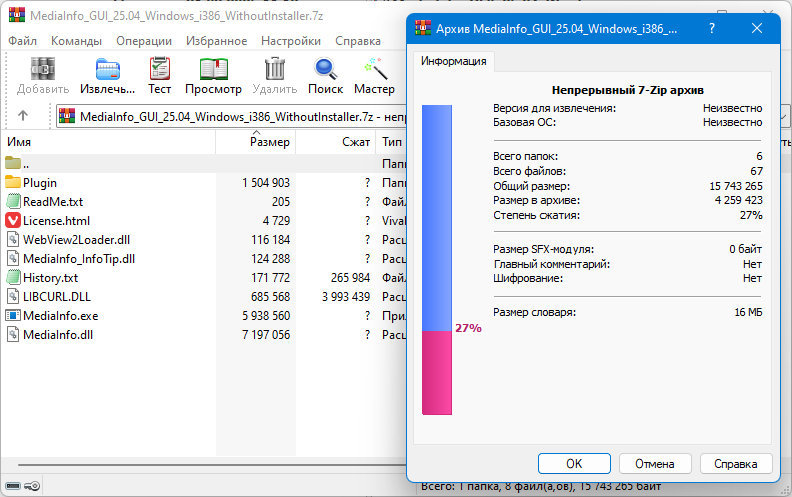This screenshot has width=792, height=497.
Task: Run the Test (Тест) archive tool
Action: (x=160, y=69)
